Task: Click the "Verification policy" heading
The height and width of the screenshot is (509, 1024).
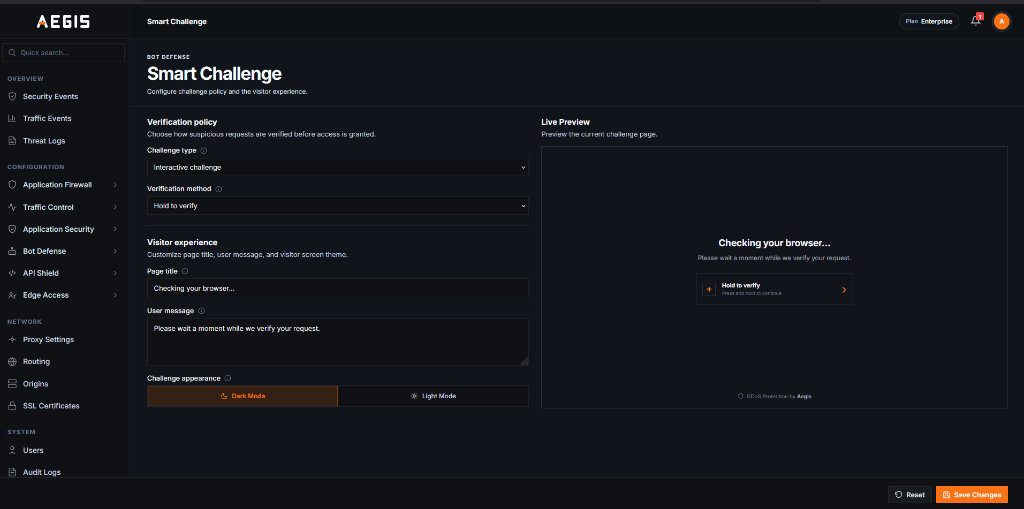Action: click(182, 122)
